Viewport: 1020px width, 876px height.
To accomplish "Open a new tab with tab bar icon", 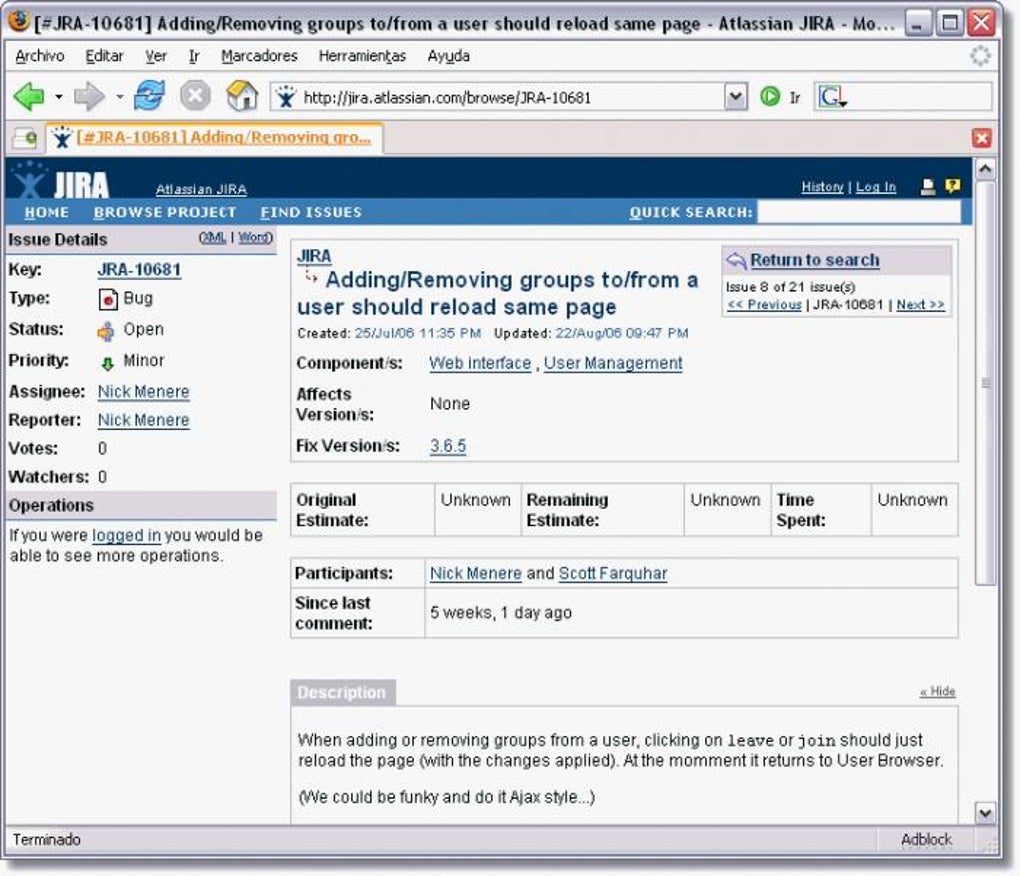I will click(x=25, y=138).
